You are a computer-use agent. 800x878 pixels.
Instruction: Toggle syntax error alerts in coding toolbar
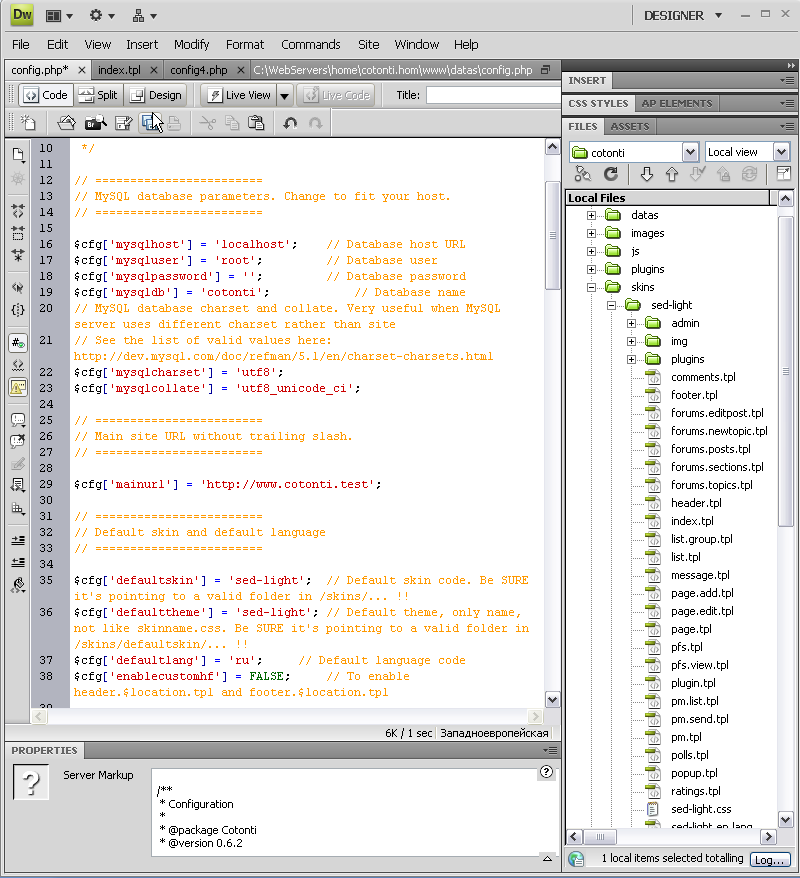18,387
